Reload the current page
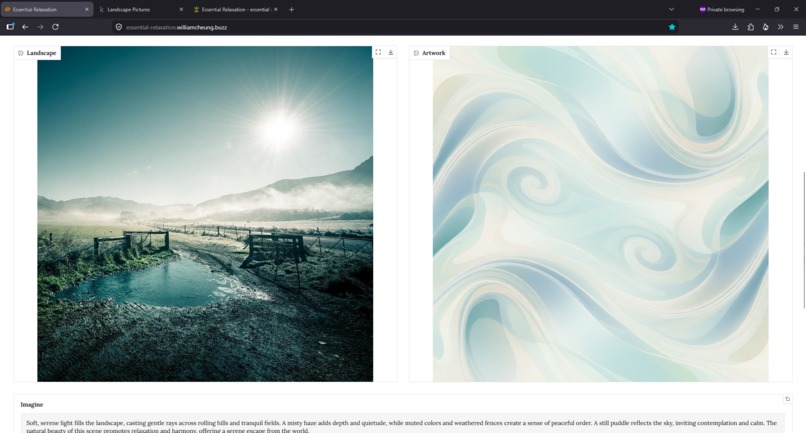The image size is (806, 433). pyautogui.click(x=55, y=27)
